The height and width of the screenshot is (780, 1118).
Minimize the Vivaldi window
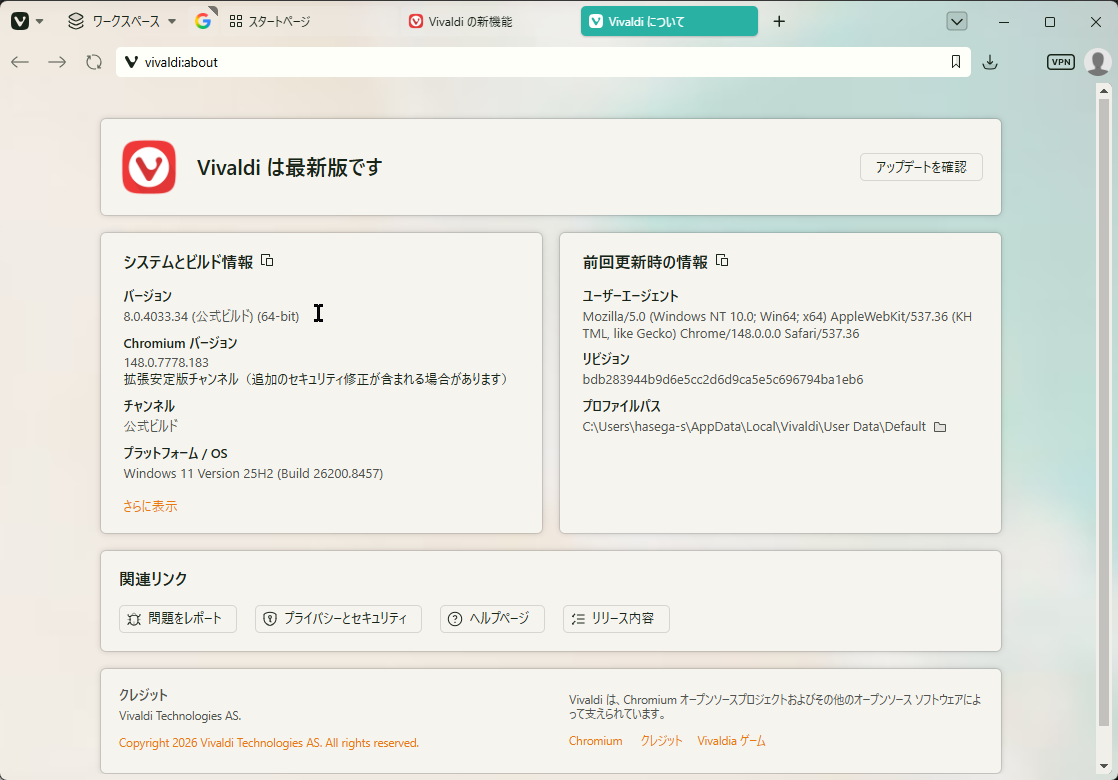click(1004, 21)
